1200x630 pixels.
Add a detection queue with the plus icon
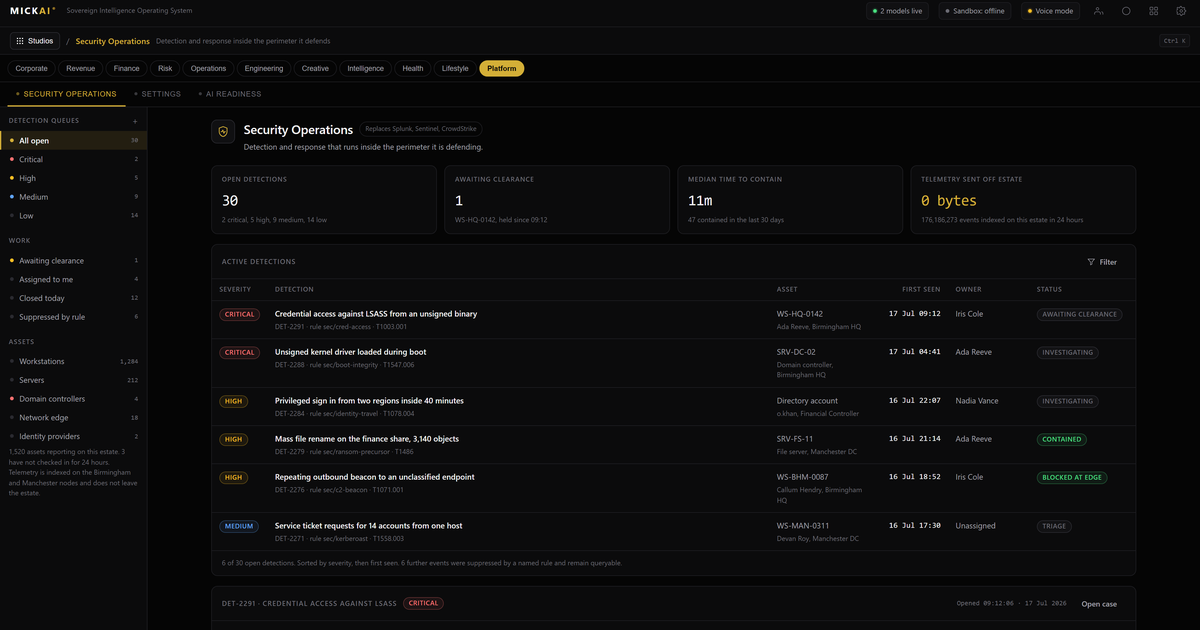pyautogui.click(x=135, y=121)
